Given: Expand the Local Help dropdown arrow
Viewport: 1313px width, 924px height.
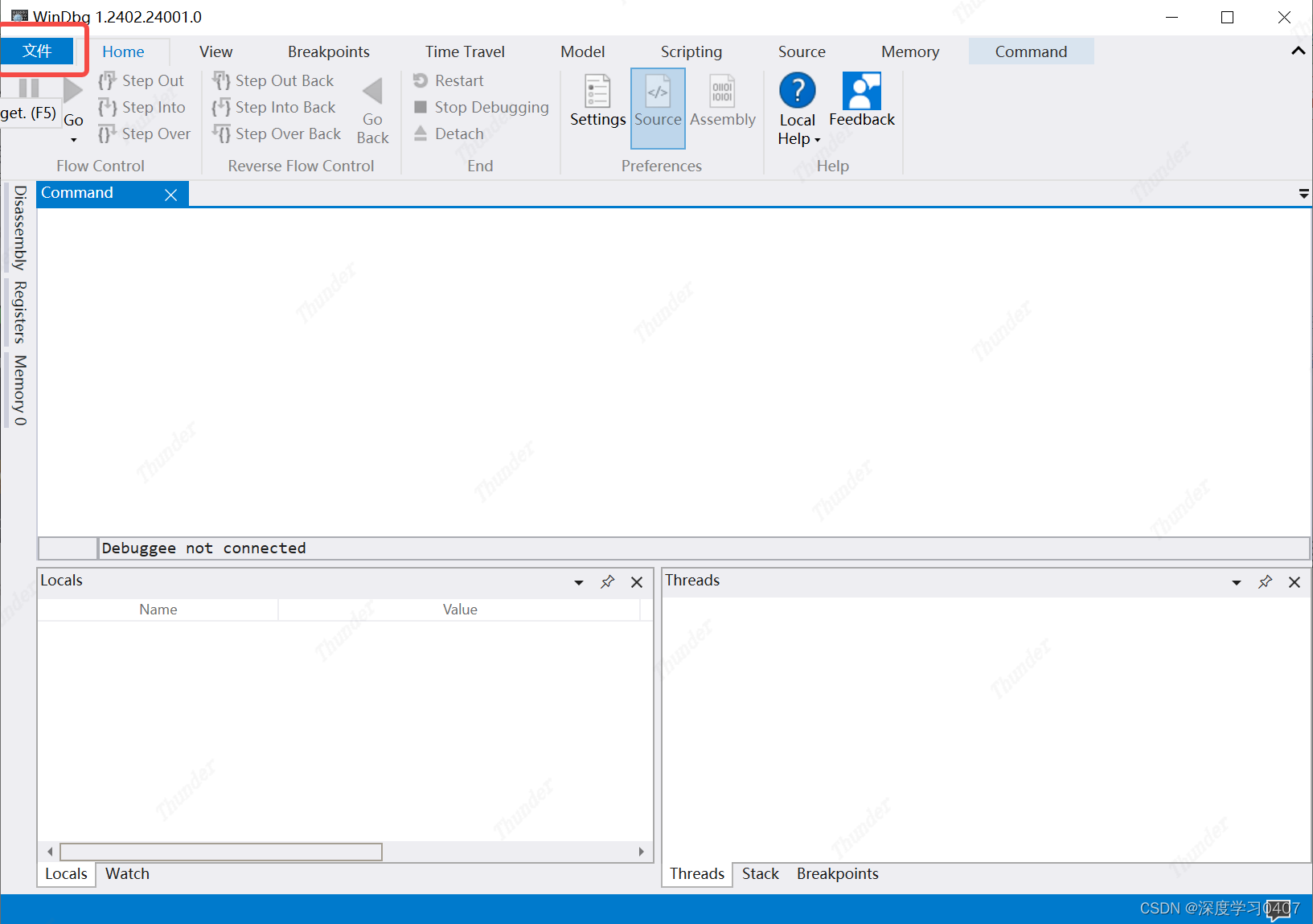Looking at the screenshot, I should [x=818, y=140].
